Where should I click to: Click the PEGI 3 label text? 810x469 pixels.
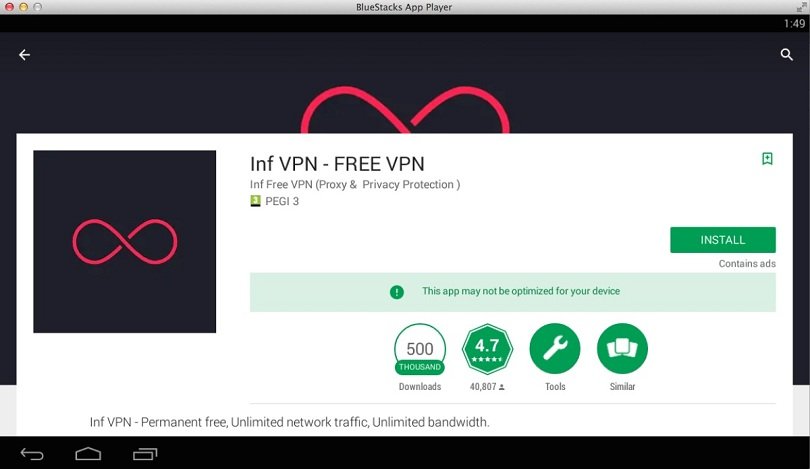[x=282, y=201]
